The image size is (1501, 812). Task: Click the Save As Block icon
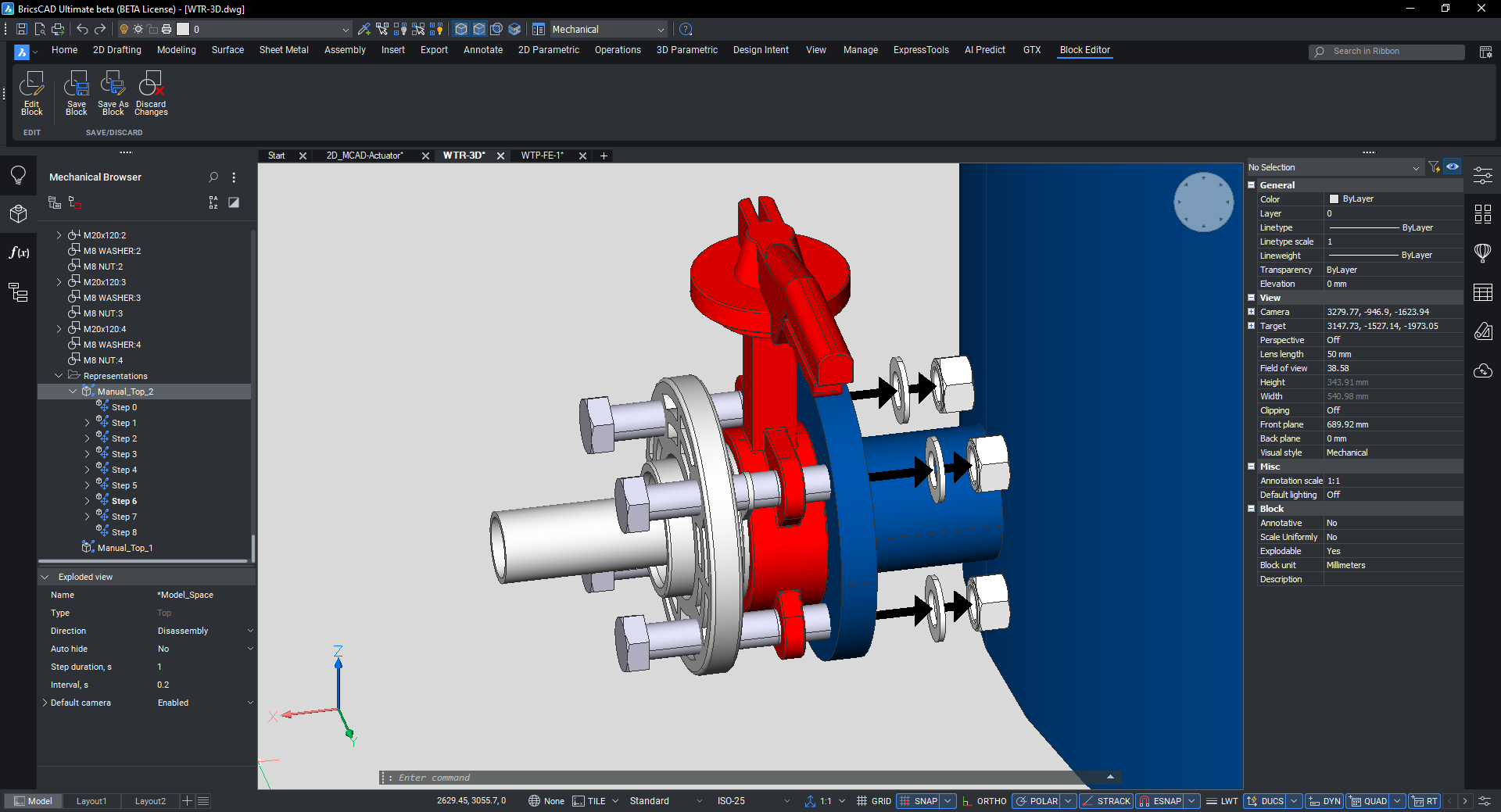pyautogui.click(x=113, y=84)
